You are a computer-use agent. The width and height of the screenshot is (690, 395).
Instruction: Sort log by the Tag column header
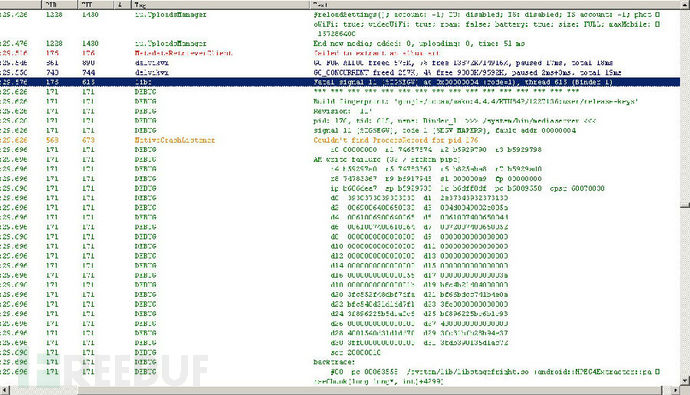220,4
